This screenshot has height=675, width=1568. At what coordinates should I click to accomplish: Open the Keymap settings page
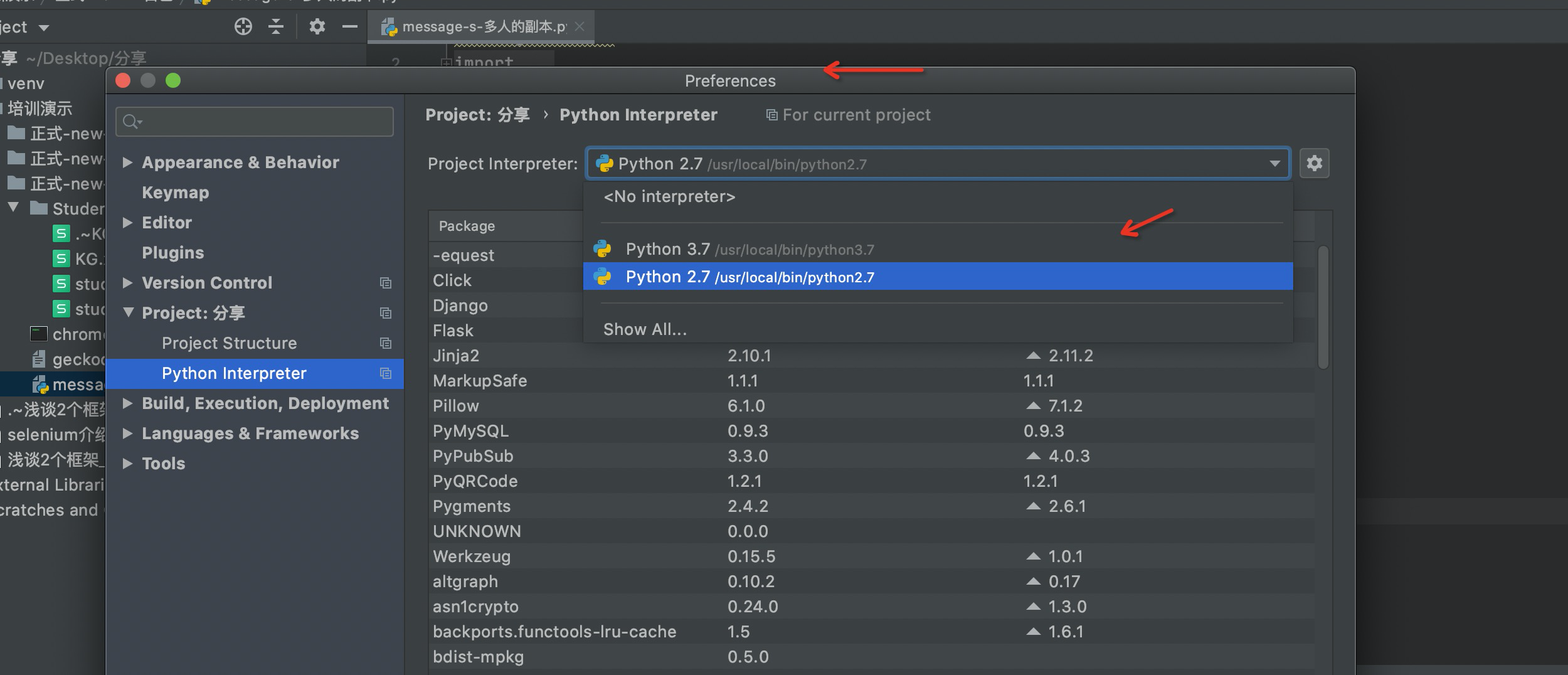coord(176,193)
